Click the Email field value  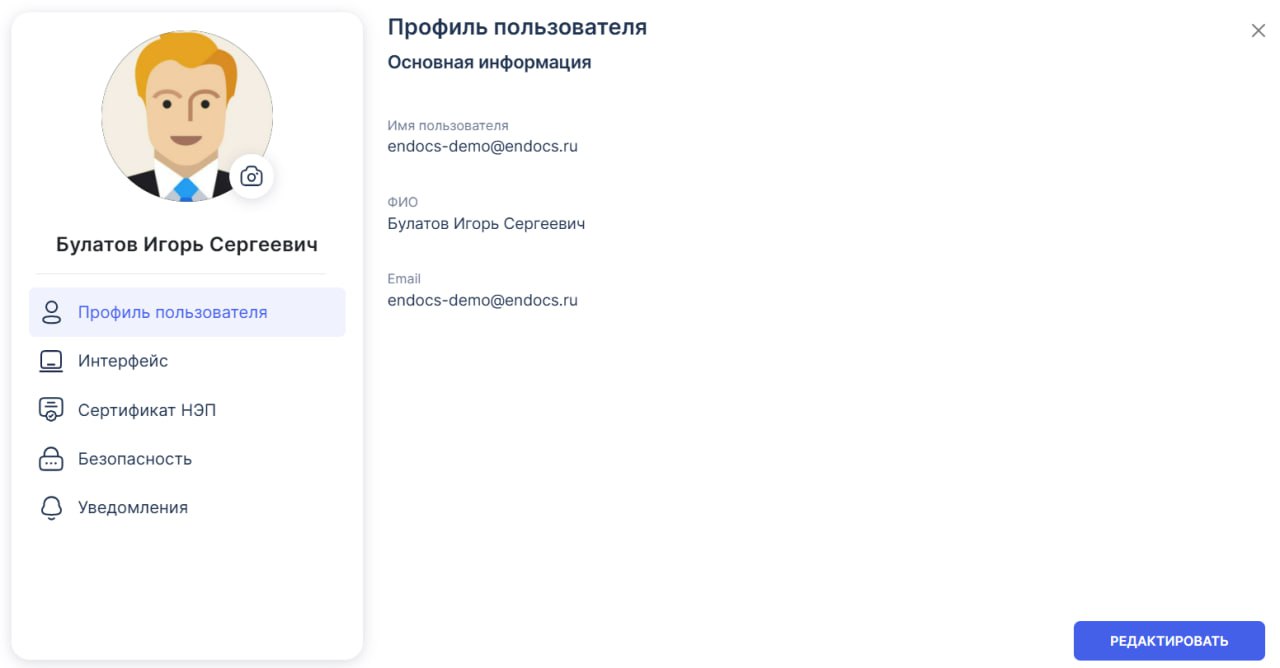(482, 300)
